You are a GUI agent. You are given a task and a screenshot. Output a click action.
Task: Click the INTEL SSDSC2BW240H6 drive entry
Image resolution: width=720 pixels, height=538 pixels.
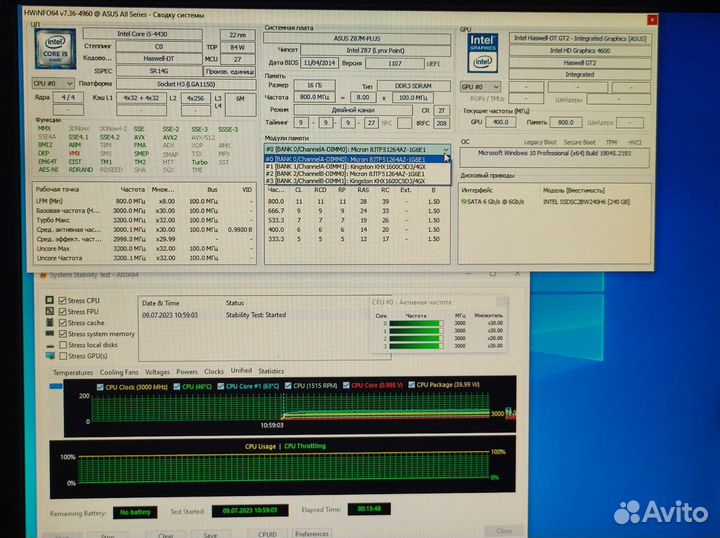586,202
